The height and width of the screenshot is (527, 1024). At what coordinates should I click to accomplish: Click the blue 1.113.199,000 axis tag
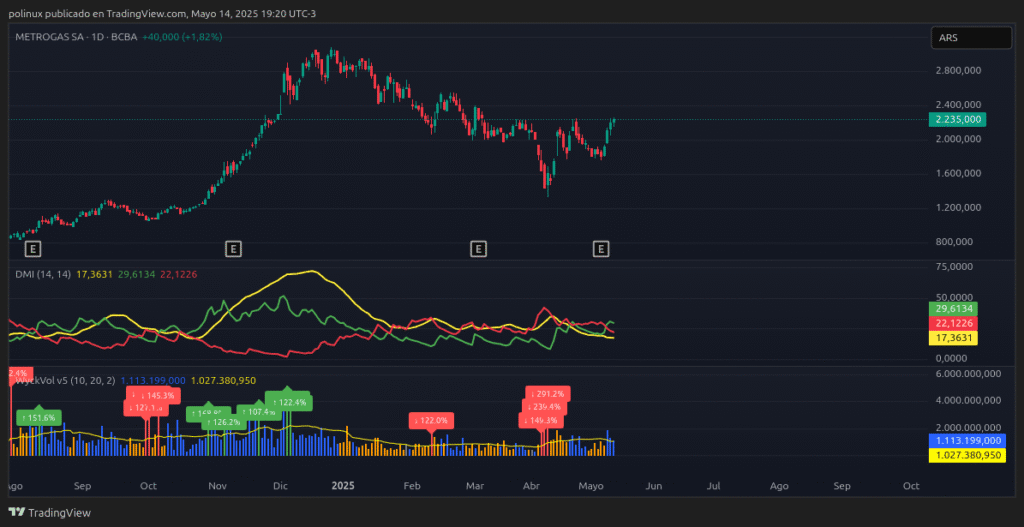[x=965, y=441]
